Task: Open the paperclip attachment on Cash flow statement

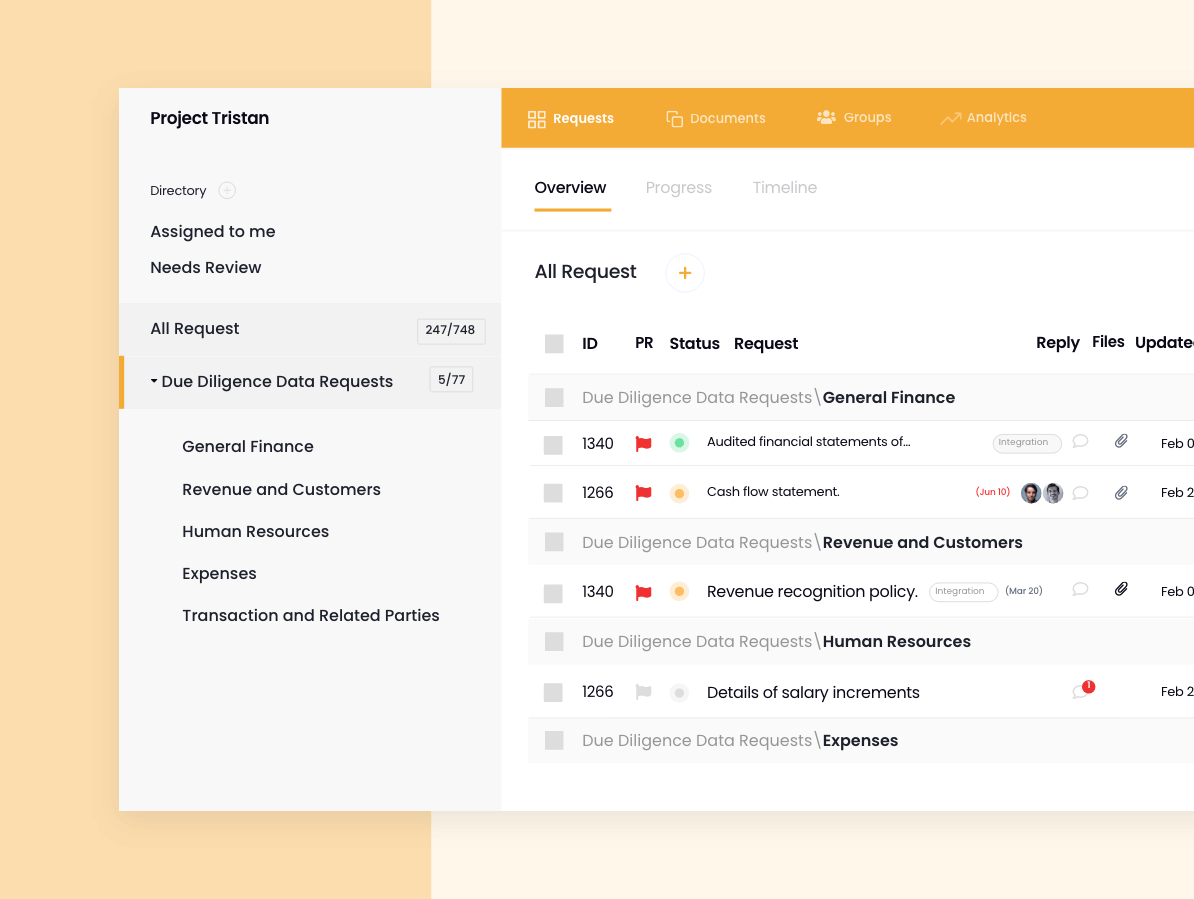Action: 1121,492
